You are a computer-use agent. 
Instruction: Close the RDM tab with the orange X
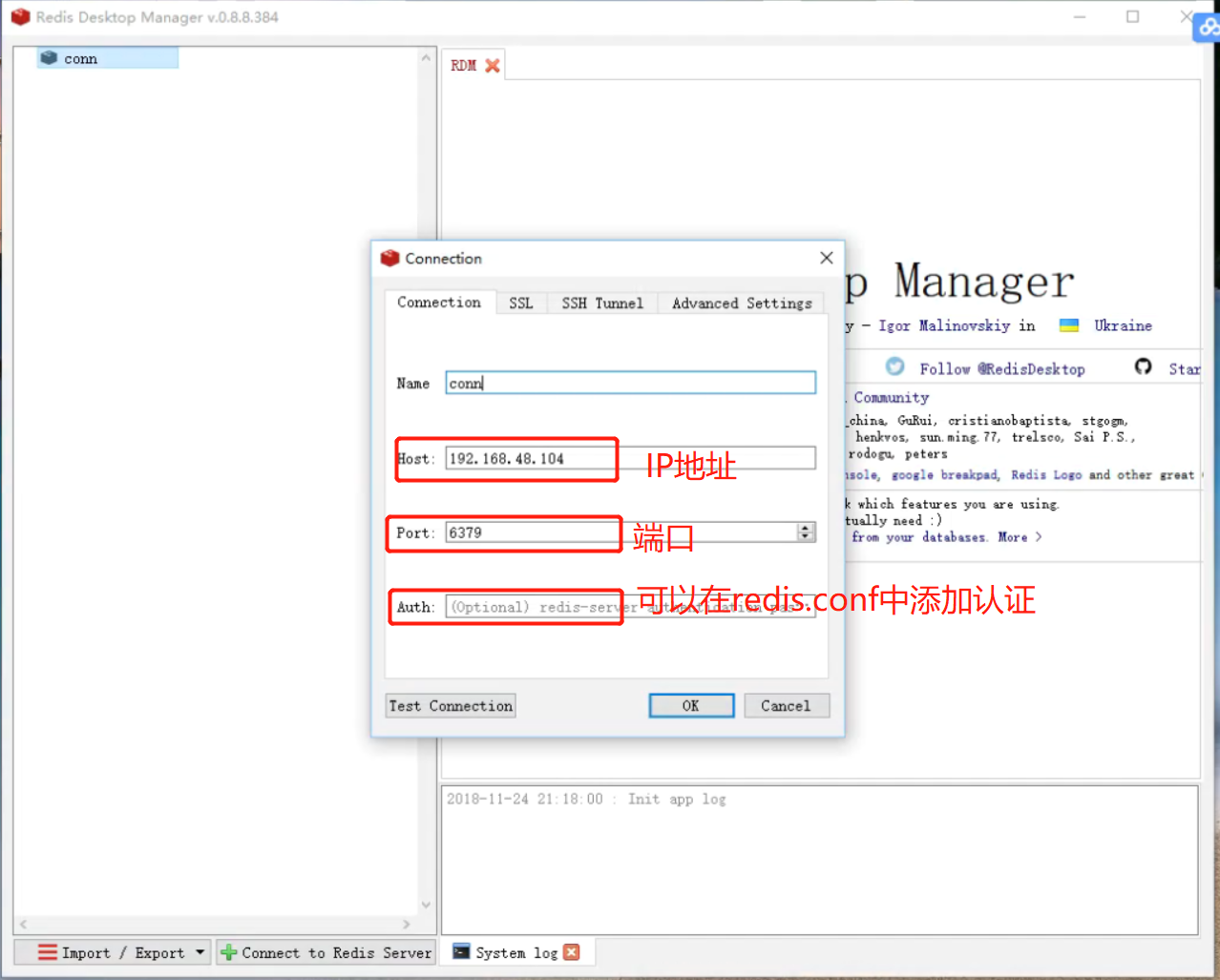coord(493,66)
